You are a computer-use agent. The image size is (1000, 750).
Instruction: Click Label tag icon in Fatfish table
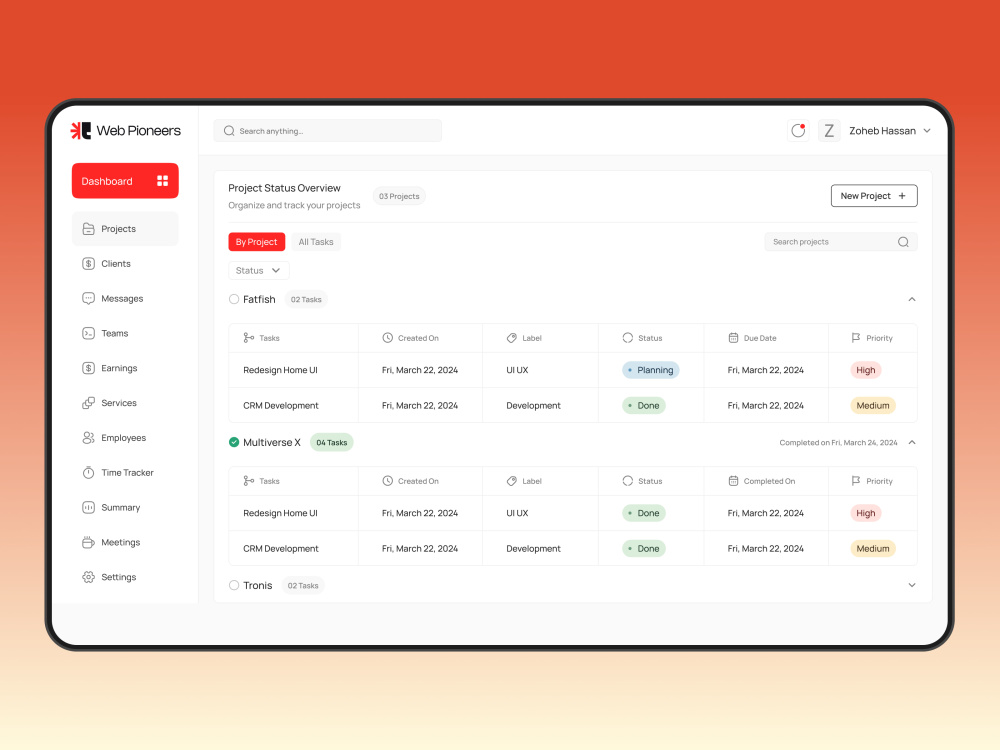(x=511, y=338)
